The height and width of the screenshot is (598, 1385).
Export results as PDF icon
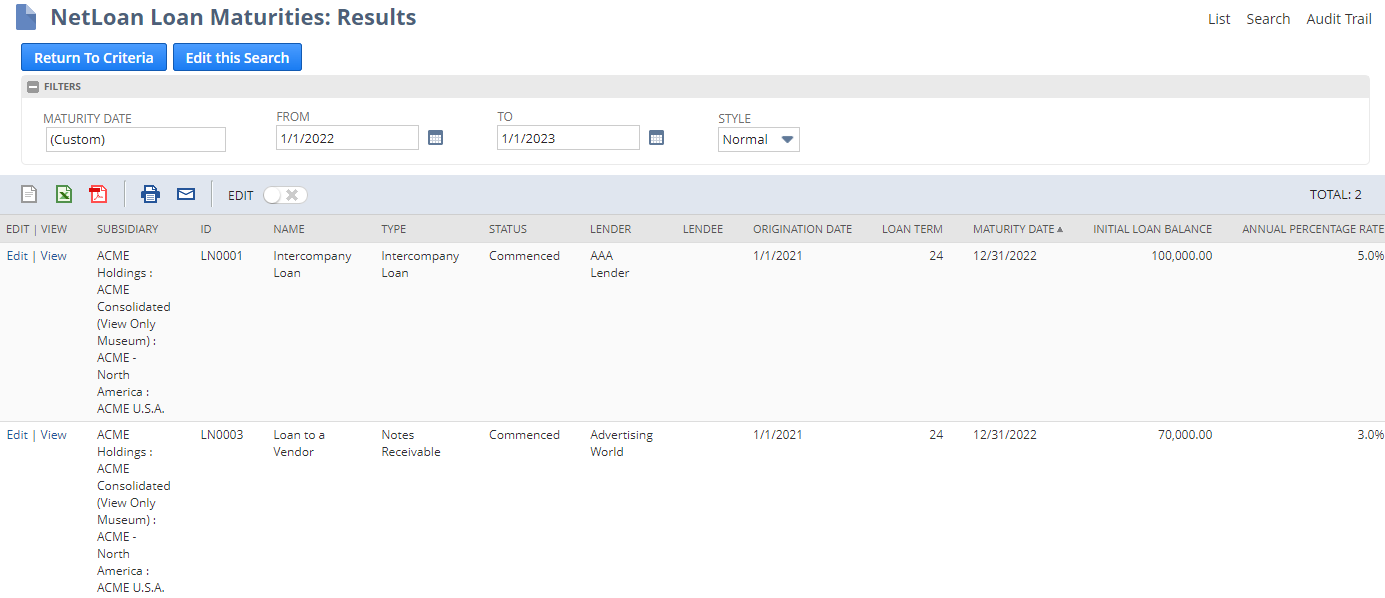pos(98,195)
